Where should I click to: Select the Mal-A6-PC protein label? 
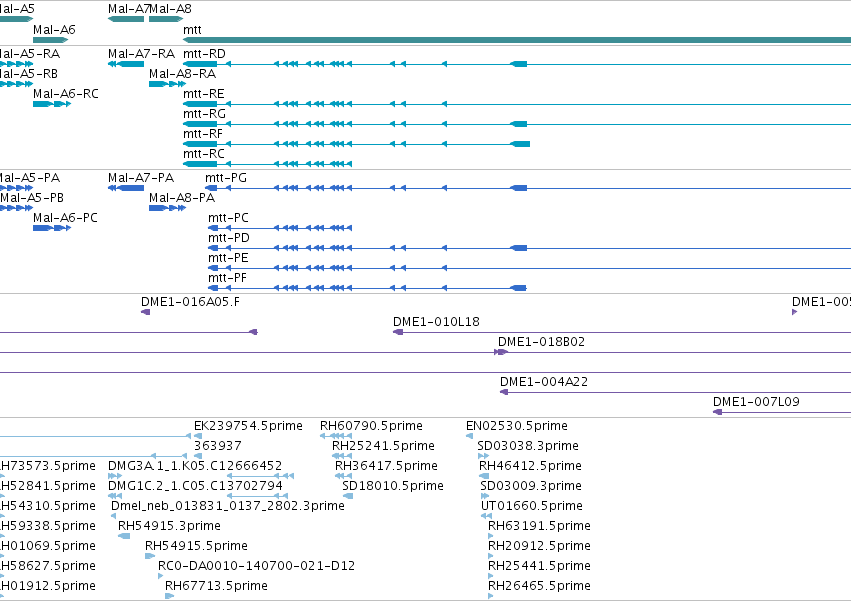tap(65, 218)
